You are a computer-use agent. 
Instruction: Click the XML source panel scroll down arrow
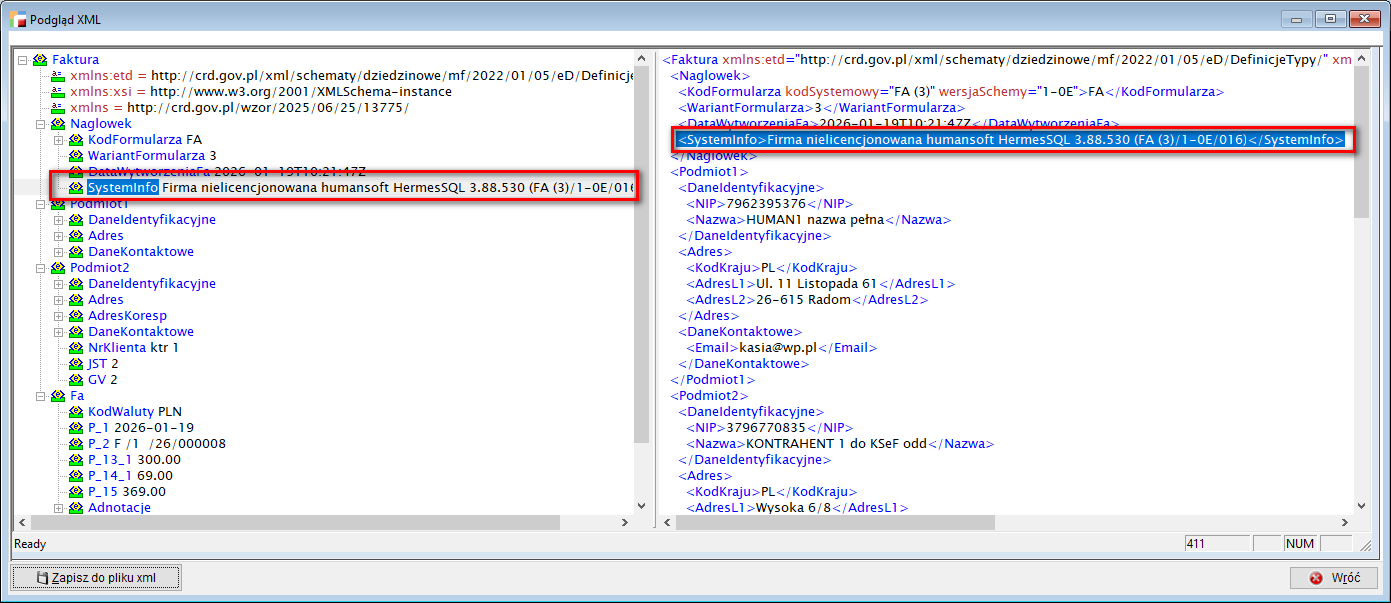pyautogui.click(x=1361, y=506)
